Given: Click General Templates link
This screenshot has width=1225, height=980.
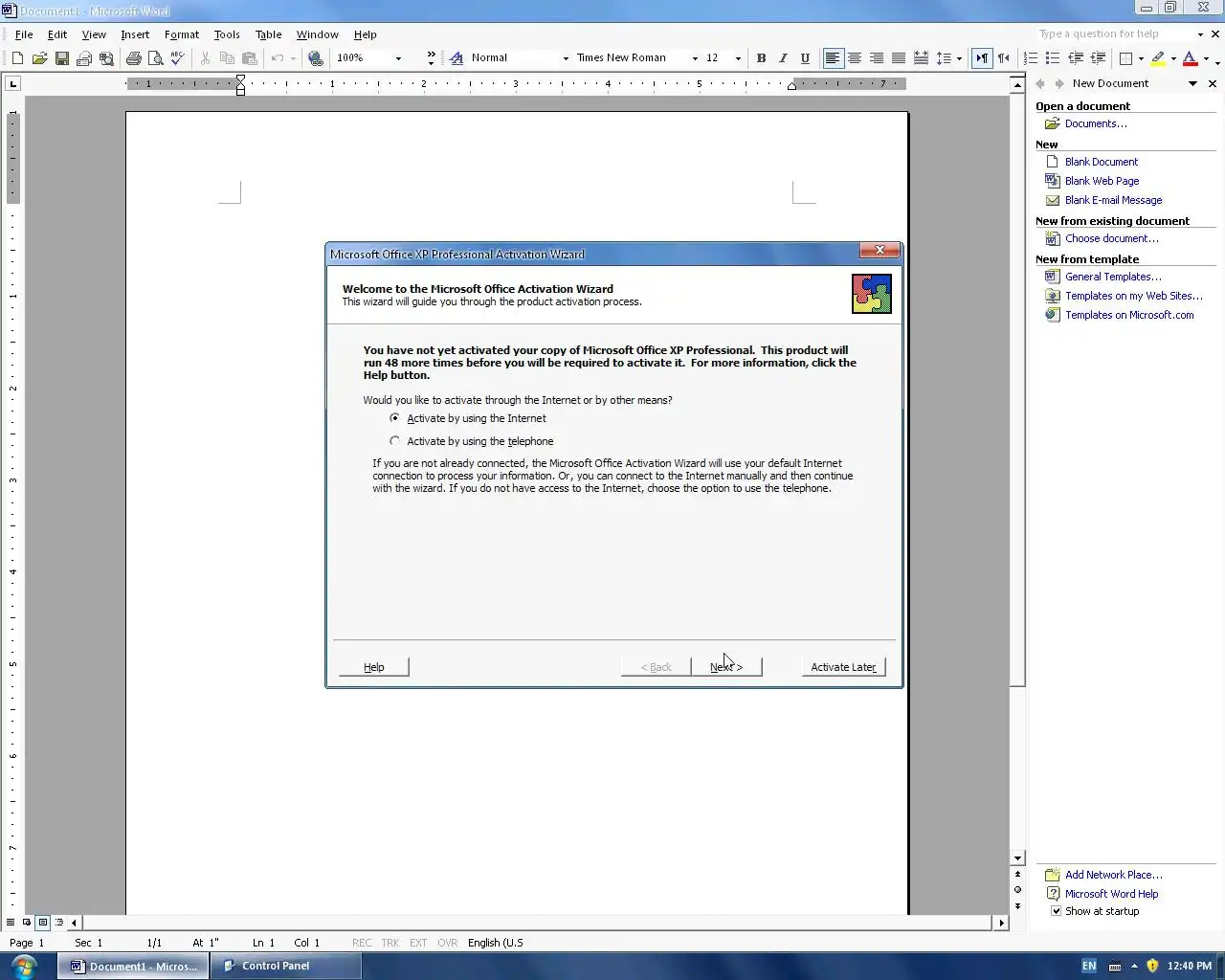Looking at the screenshot, I should (1113, 277).
